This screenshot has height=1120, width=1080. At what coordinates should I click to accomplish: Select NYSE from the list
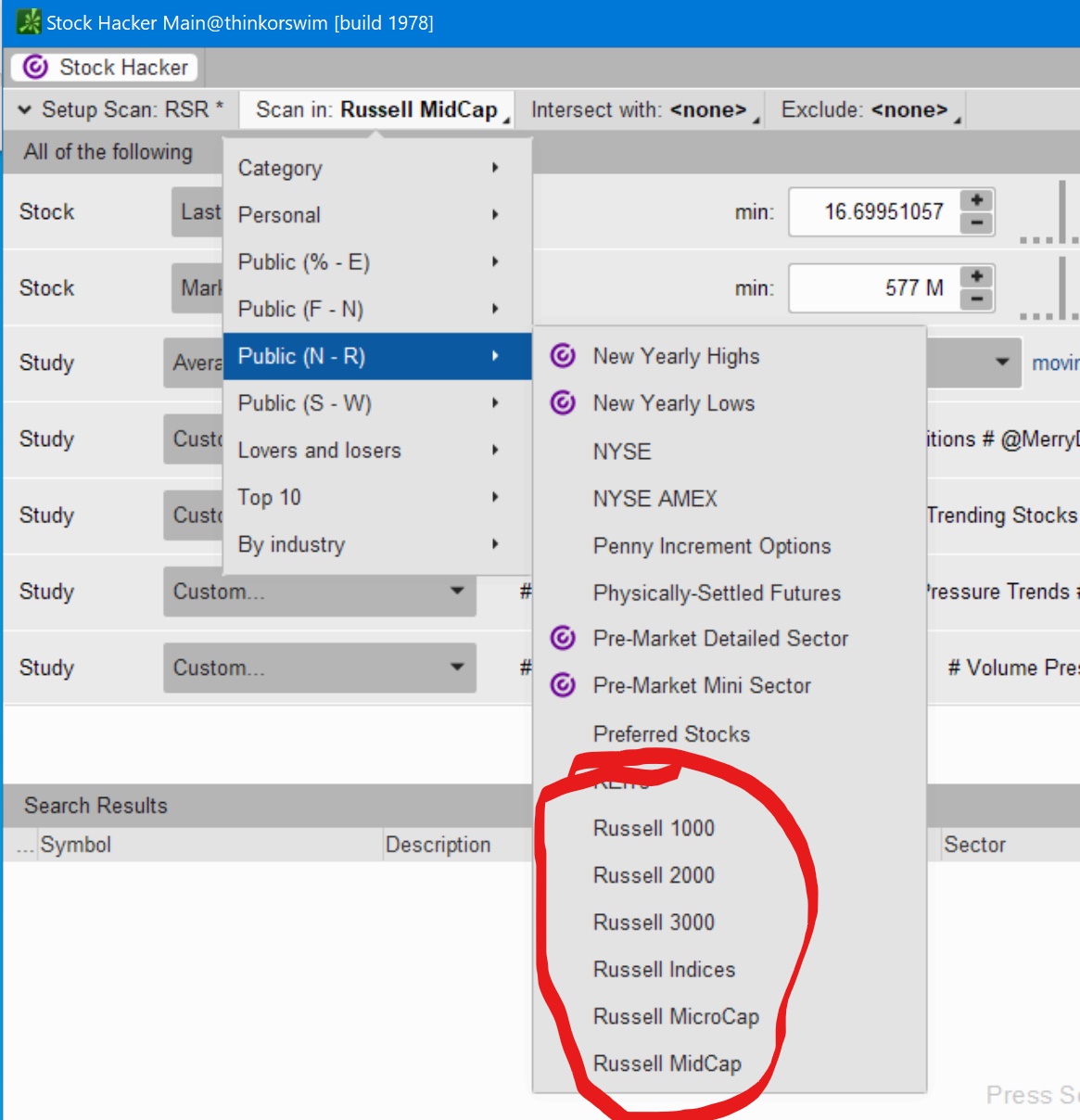click(730, 452)
